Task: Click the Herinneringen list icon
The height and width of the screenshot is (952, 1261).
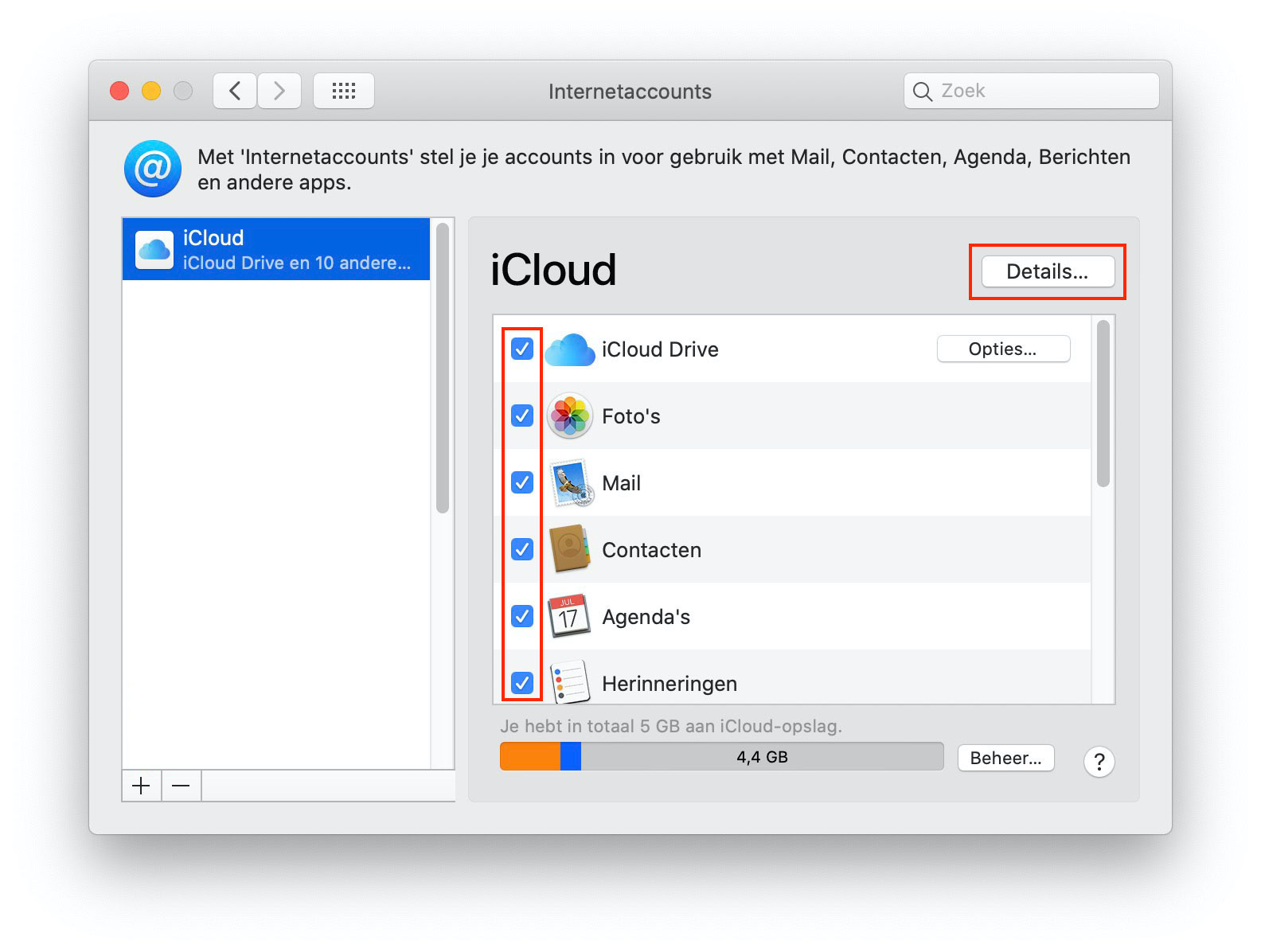Action: [570, 682]
